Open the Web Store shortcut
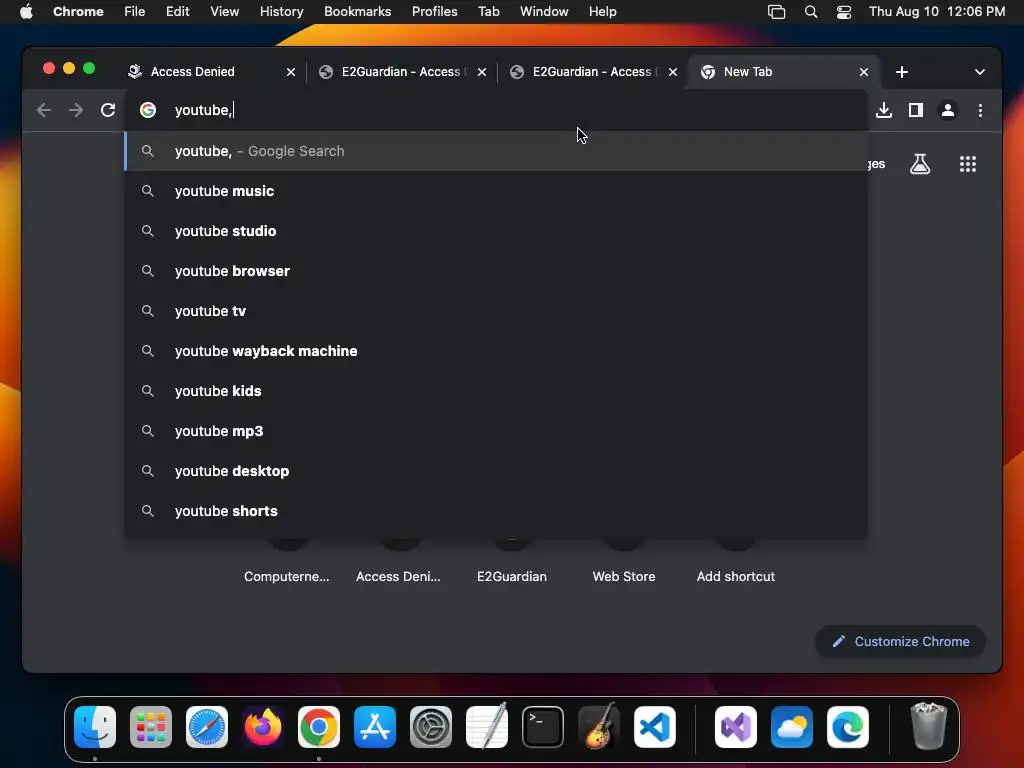The height and width of the screenshot is (768, 1024). [624, 576]
